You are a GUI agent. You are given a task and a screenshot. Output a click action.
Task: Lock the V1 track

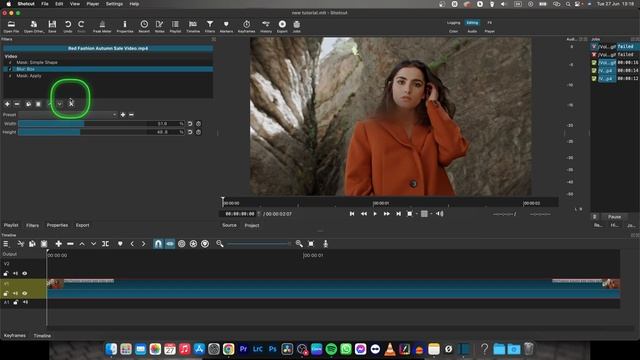pyautogui.click(x=6, y=293)
